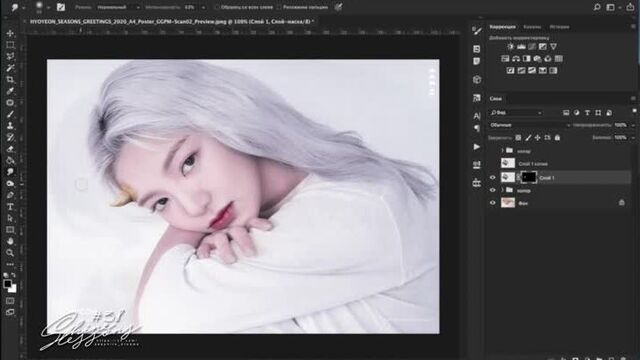Image resolution: width=640 pixels, height=360 pixels.
Task: Open the 3D panel icon
Action: pyautogui.click(x=476, y=79)
